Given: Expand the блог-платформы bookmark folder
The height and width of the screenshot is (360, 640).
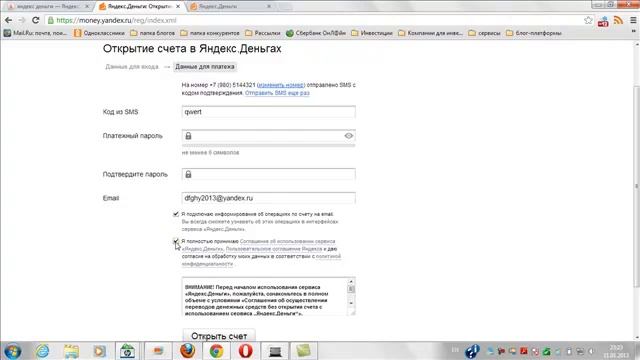Looking at the screenshot, I should [x=534, y=33].
